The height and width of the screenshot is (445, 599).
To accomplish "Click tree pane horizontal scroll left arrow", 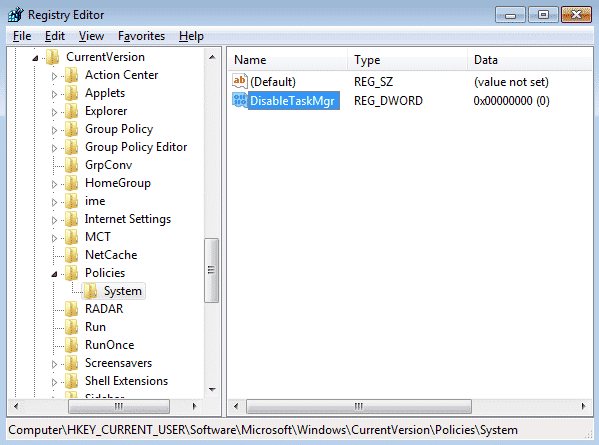I will point(16,406).
